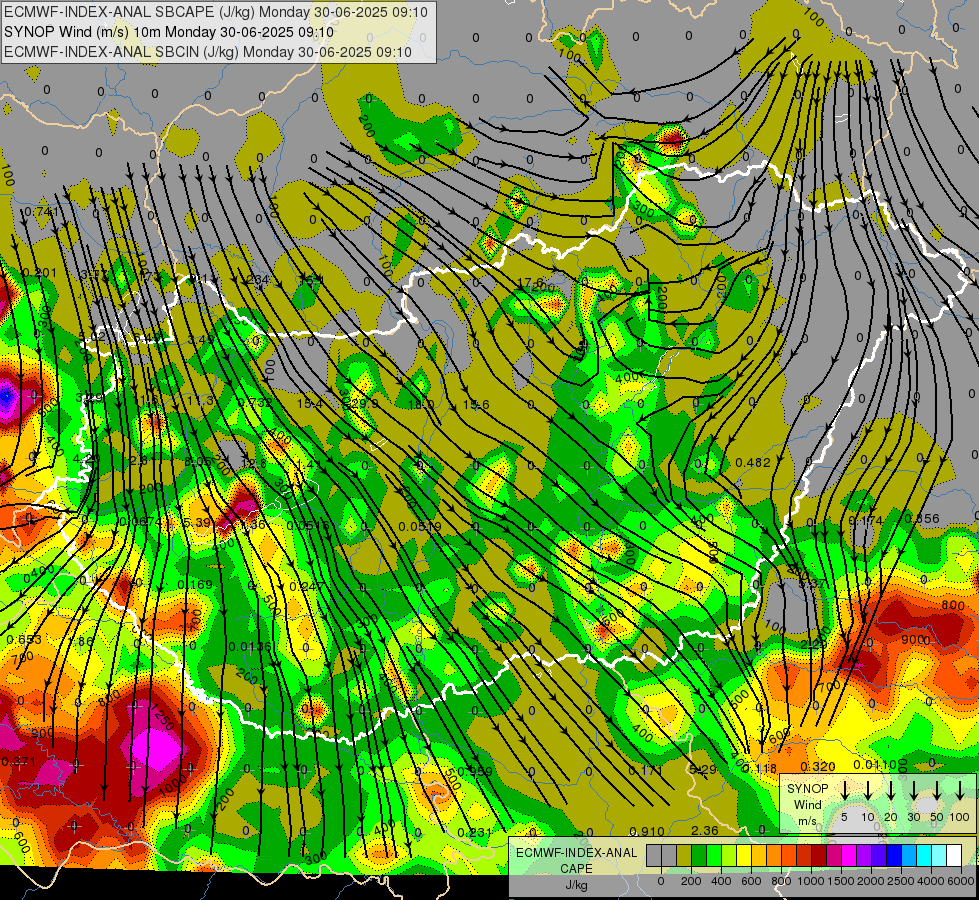Click the '0.371' value on the map
This screenshot has width=979, height=900.
18,761
